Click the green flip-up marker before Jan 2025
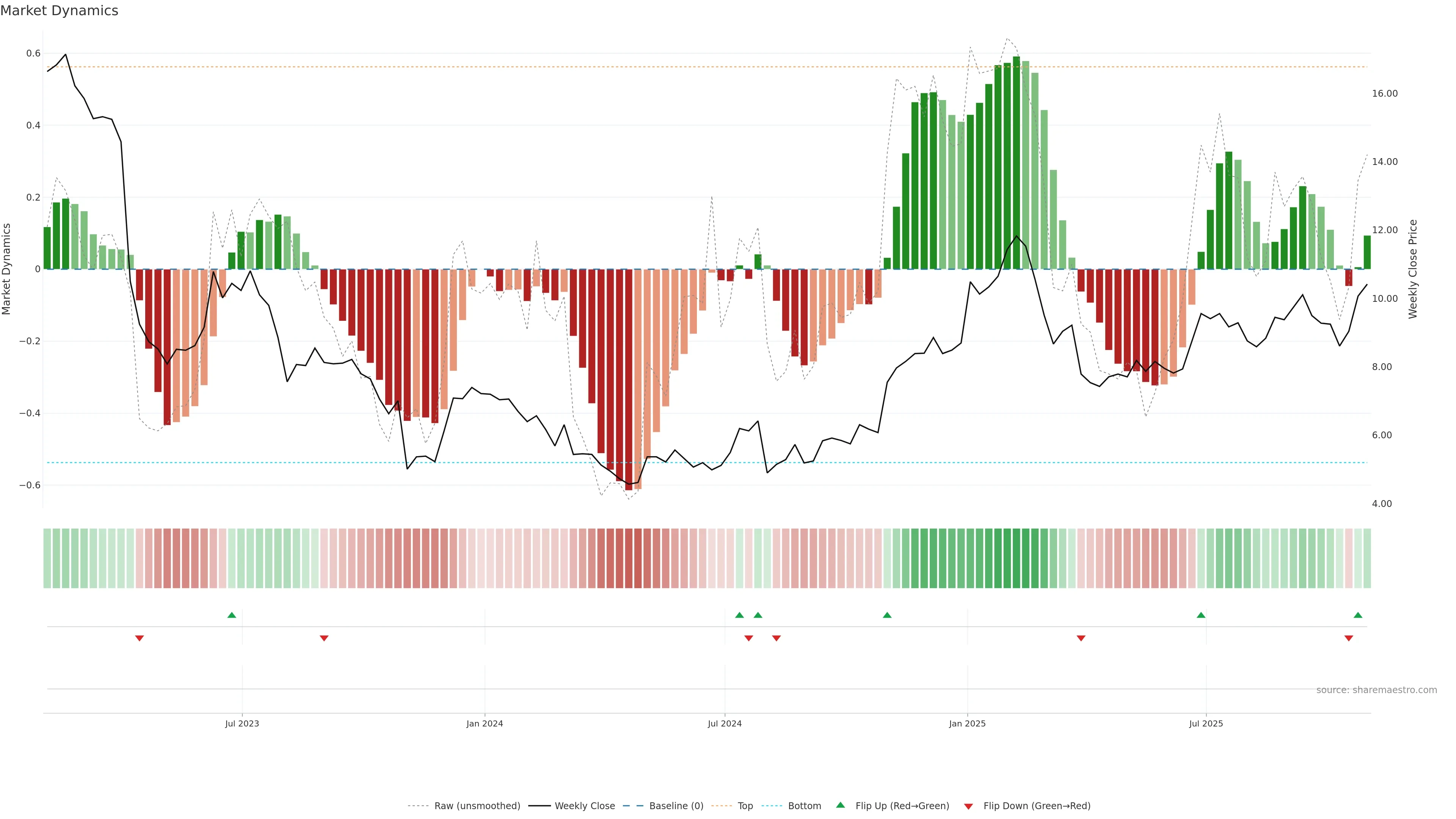This screenshot has height=819, width=1456. click(887, 615)
